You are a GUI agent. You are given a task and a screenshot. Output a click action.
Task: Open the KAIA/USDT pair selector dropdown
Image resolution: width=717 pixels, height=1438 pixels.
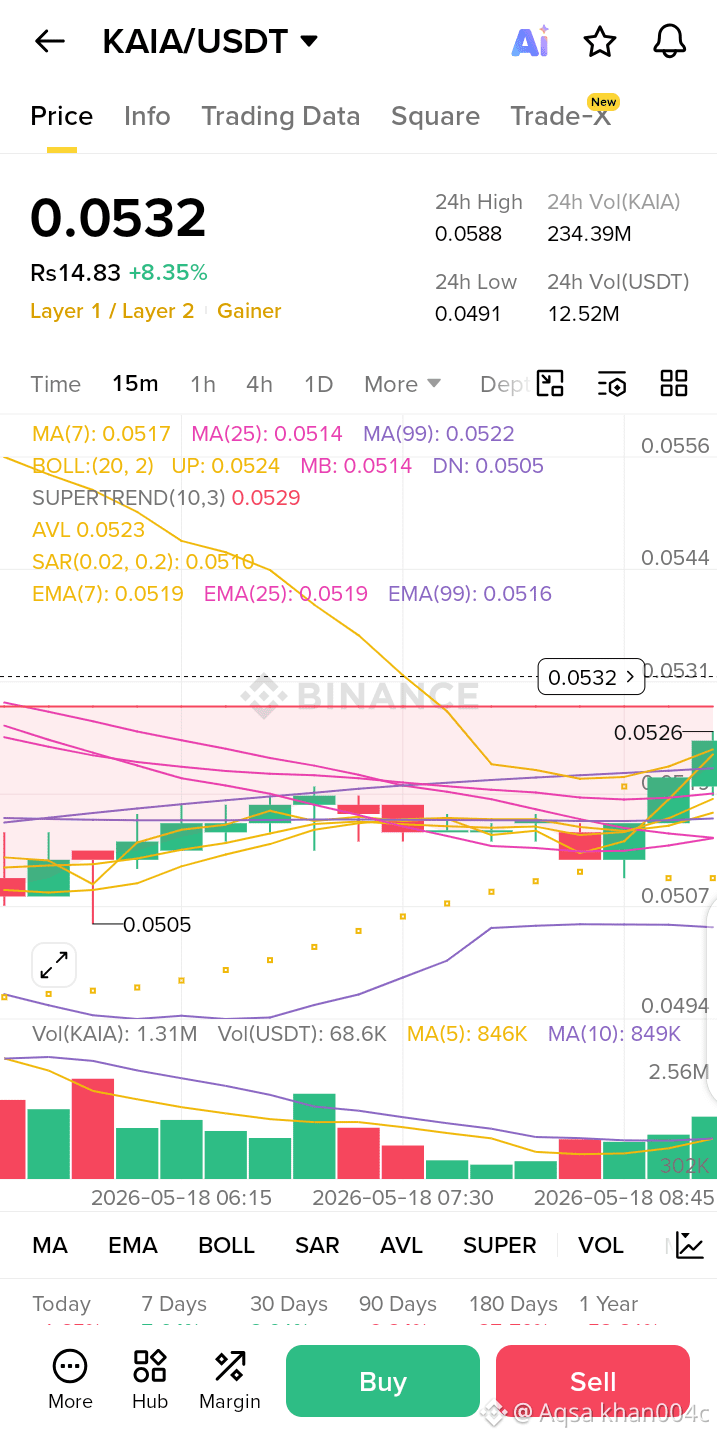(210, 41)
